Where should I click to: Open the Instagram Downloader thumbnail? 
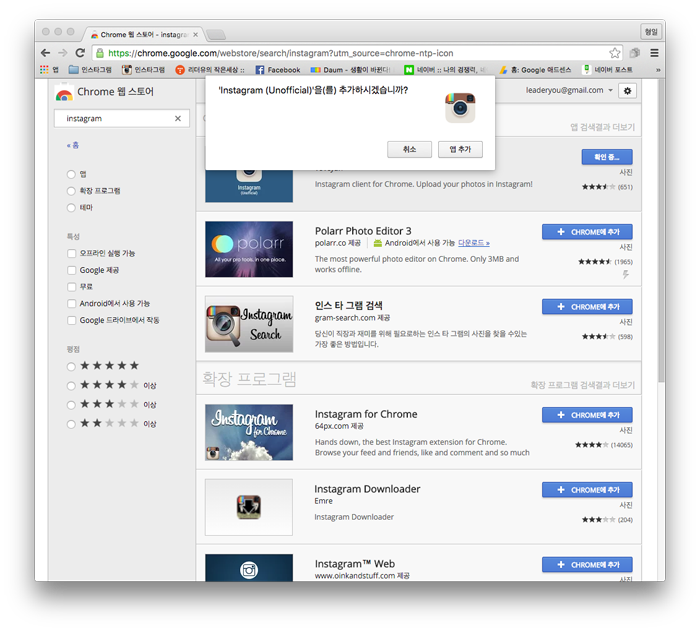(x=249, y=507)
